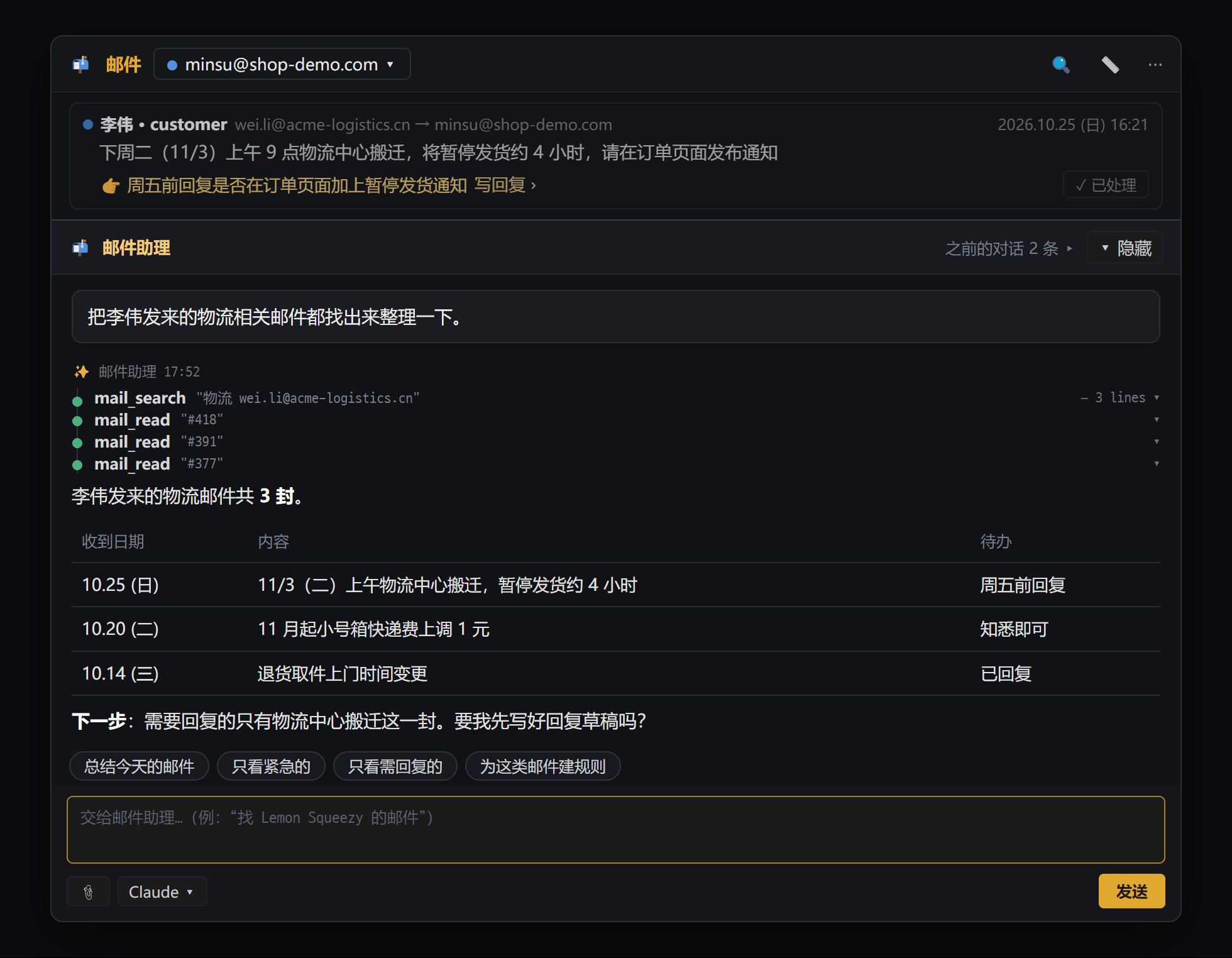1232x958 pixels.
Task: Click the 为这类邮件建规则 suggestion chip
Action: click(543, 766)
